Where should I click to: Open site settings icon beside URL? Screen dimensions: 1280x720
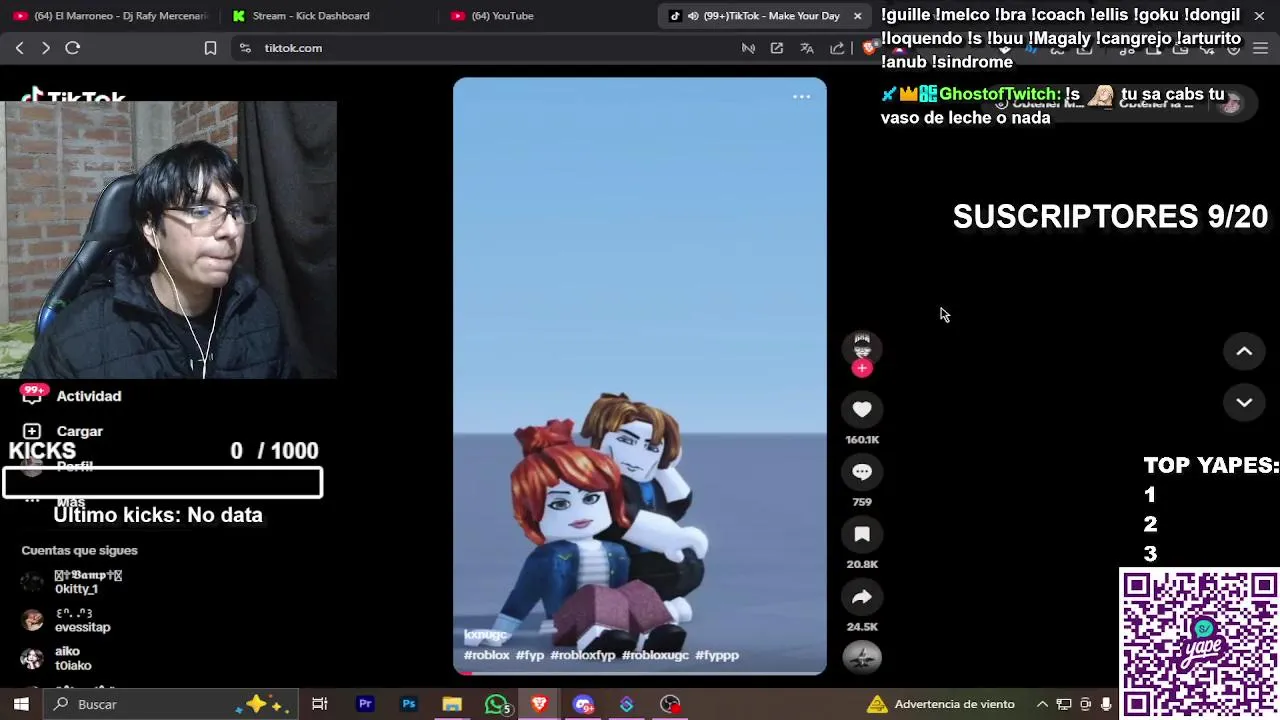[245, 48]
